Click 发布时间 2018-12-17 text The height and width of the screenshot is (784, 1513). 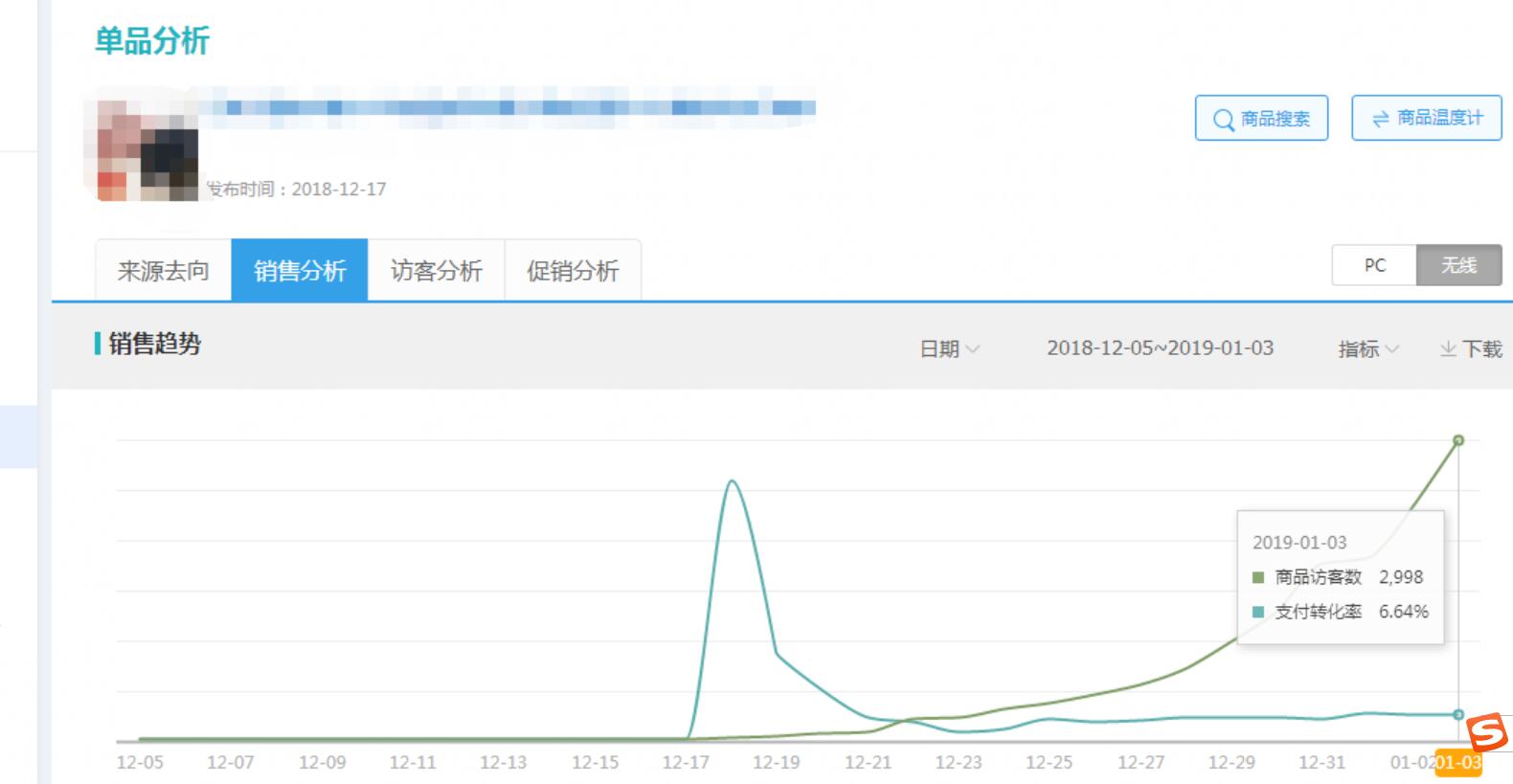click(x=296, y=190)
